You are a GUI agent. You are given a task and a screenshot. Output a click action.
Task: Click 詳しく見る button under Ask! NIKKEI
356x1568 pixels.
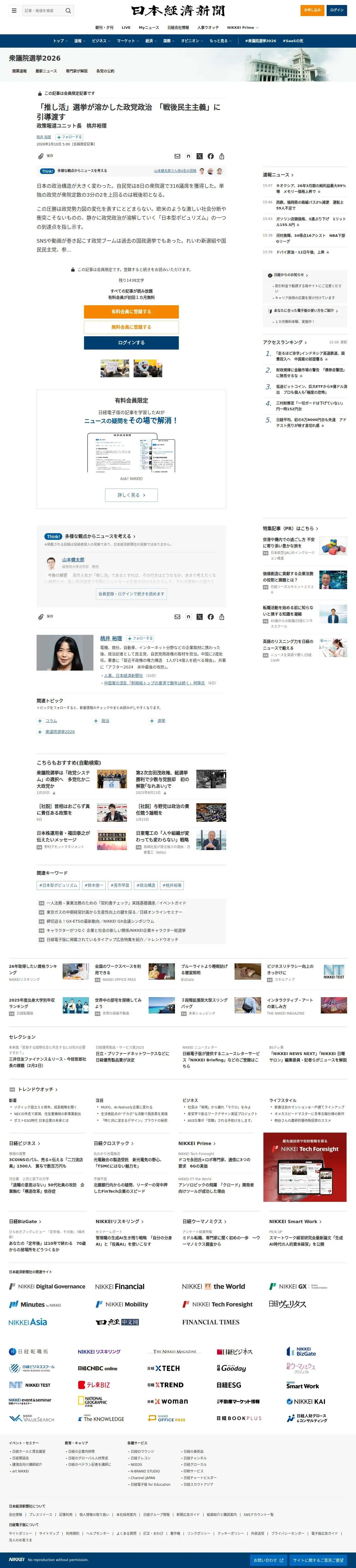tap(131, 495)
